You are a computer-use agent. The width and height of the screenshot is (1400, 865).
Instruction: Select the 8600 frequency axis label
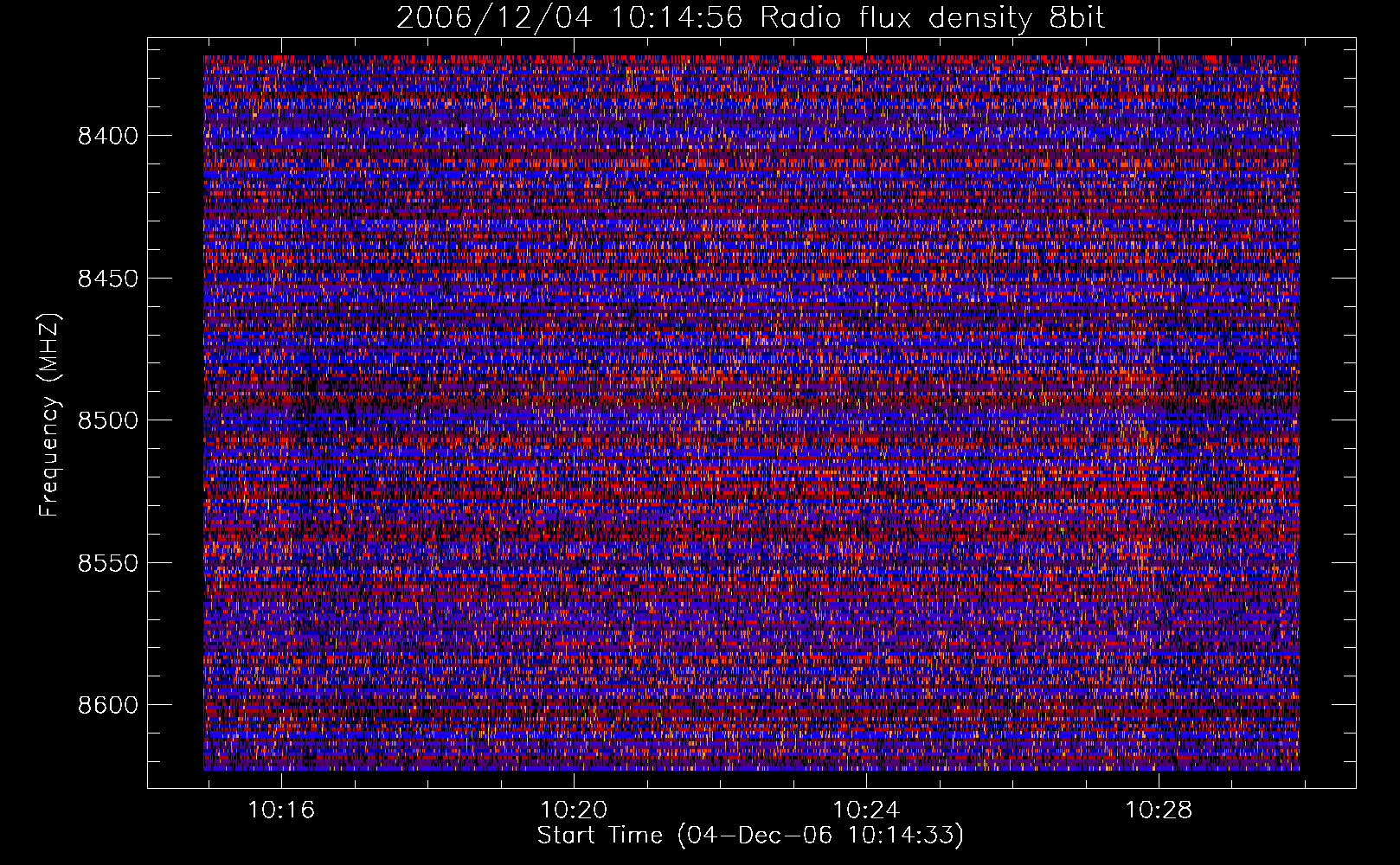tap(108, 705)
